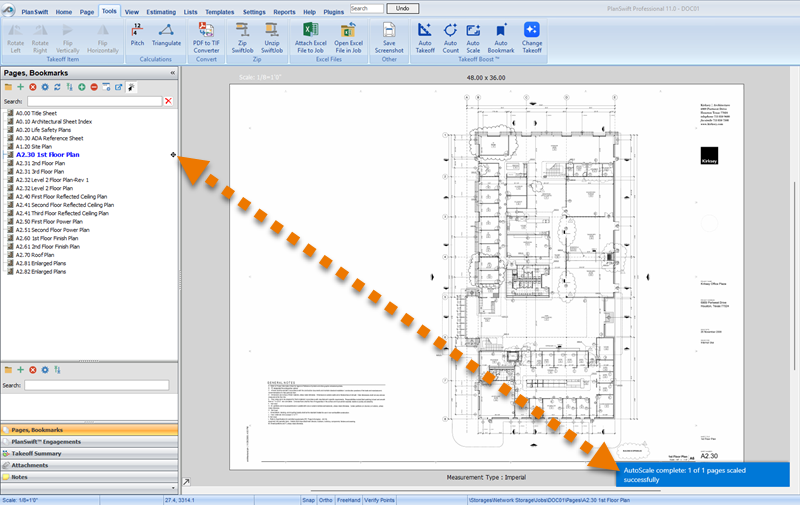Image resolution: width=800 pixels, height=505 pixels.
Task: Run Auto Count
Action: 451,39
